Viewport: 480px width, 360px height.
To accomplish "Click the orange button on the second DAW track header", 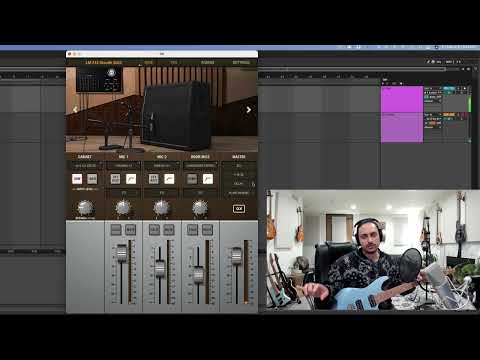I will tap(449, 115).
